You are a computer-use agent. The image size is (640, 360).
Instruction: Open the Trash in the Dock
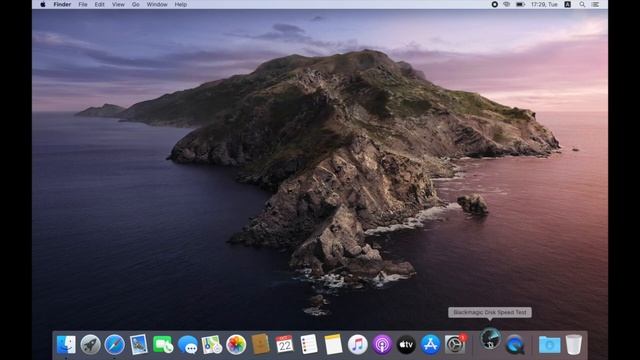(x=573, y=345)
